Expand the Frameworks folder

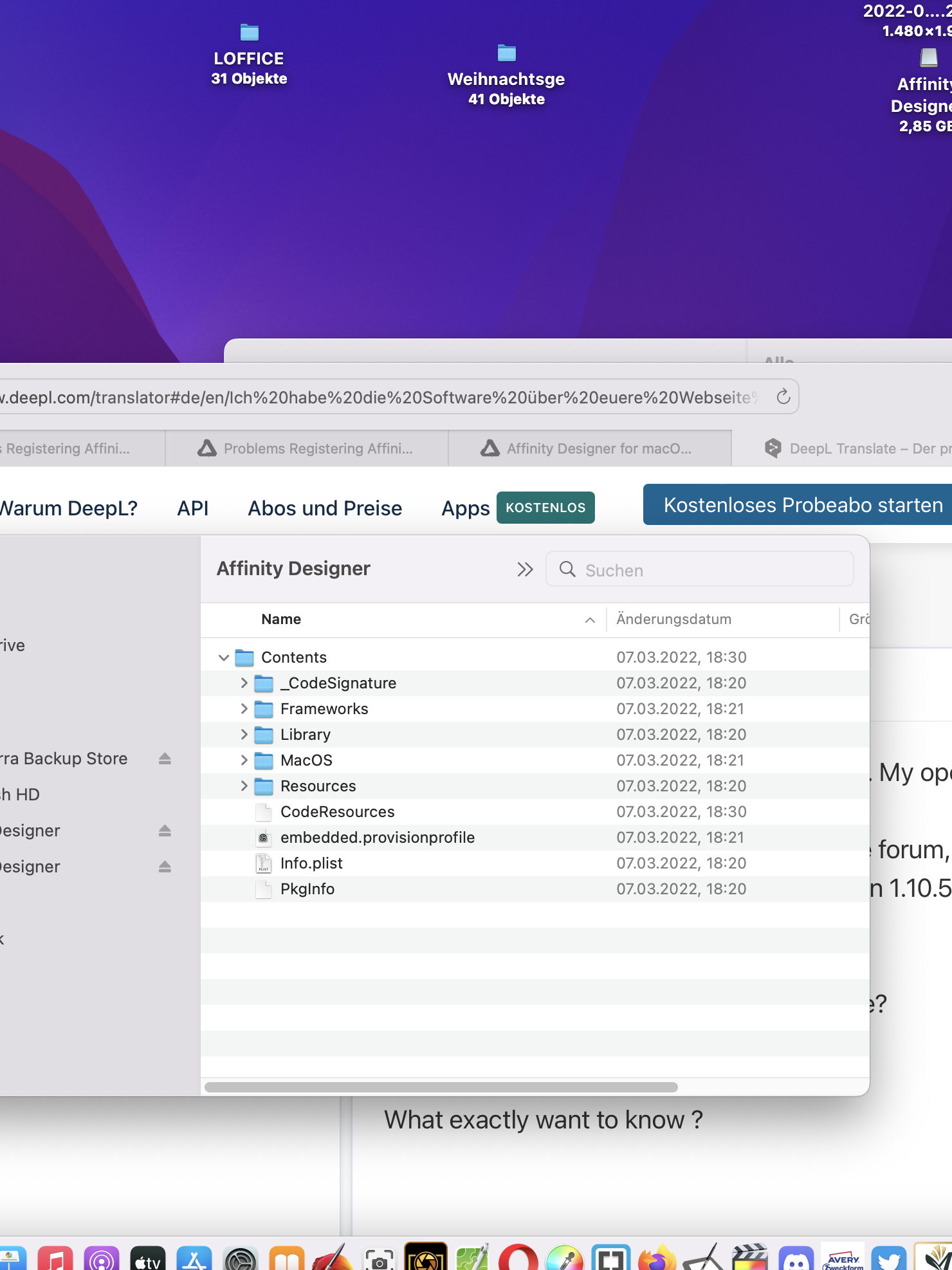click(244, 708)
